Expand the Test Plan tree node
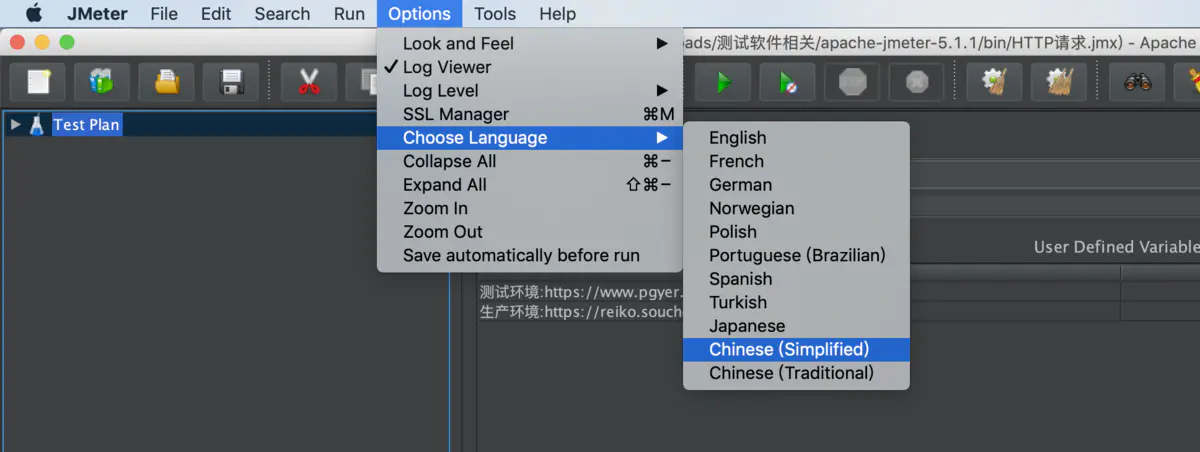 tap(15, 125)
